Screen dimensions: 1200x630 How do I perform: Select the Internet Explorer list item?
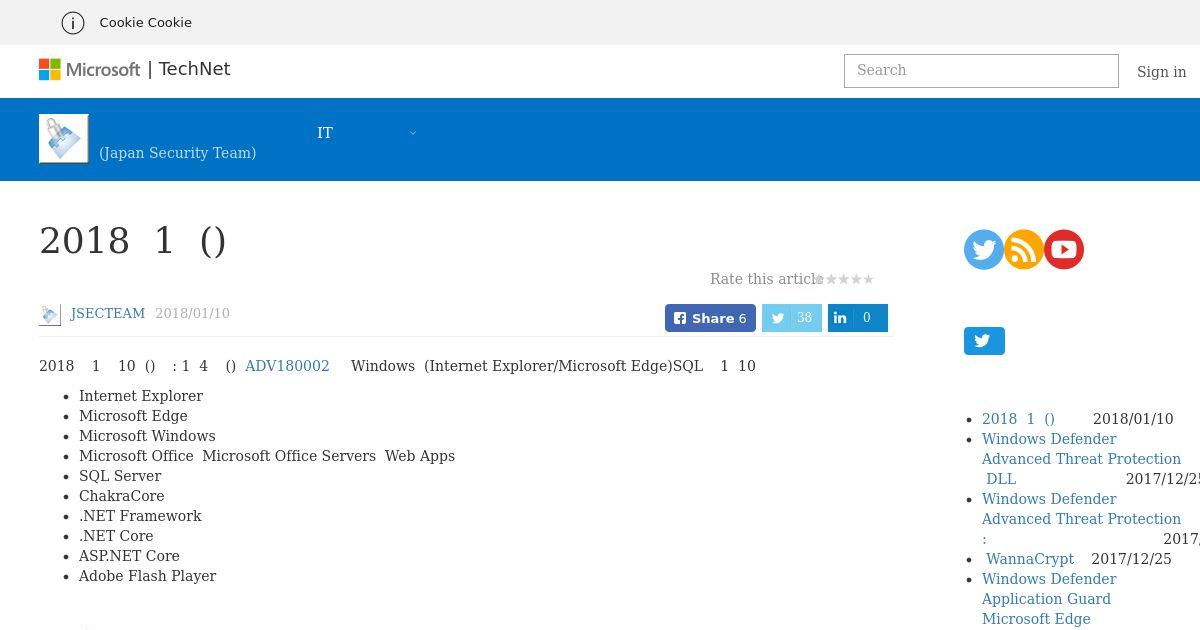coord(141,396)
